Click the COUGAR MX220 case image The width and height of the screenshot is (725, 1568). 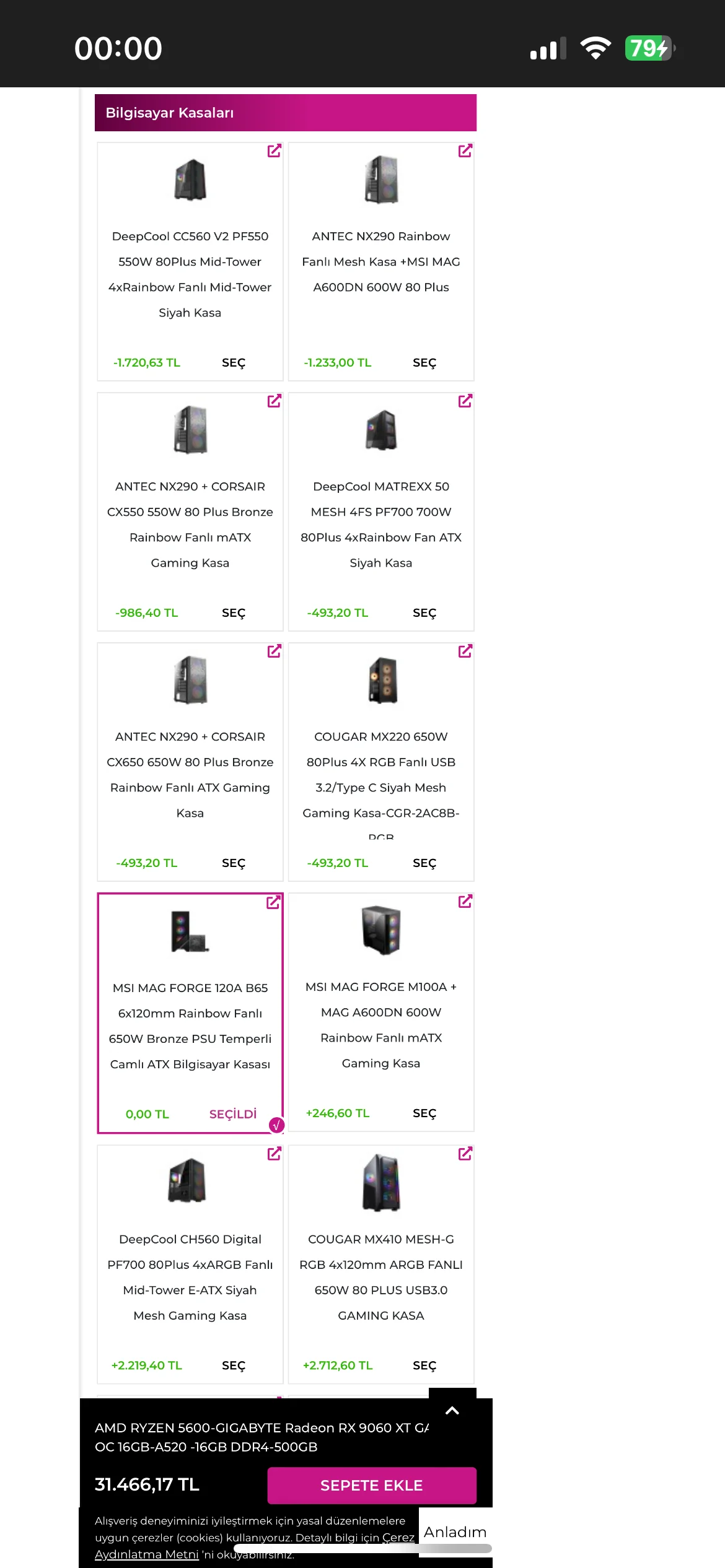point(382,680)
